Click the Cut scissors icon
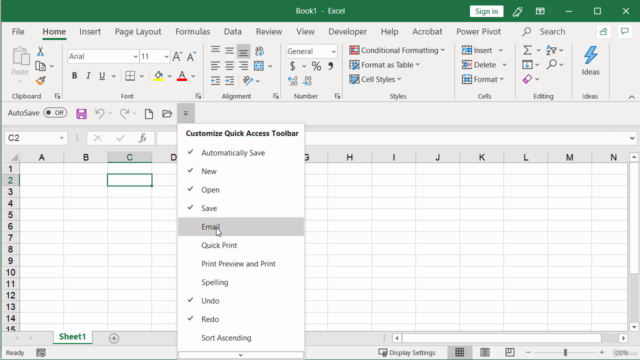This screenshot has height=360, width=640. coord(40,51)
